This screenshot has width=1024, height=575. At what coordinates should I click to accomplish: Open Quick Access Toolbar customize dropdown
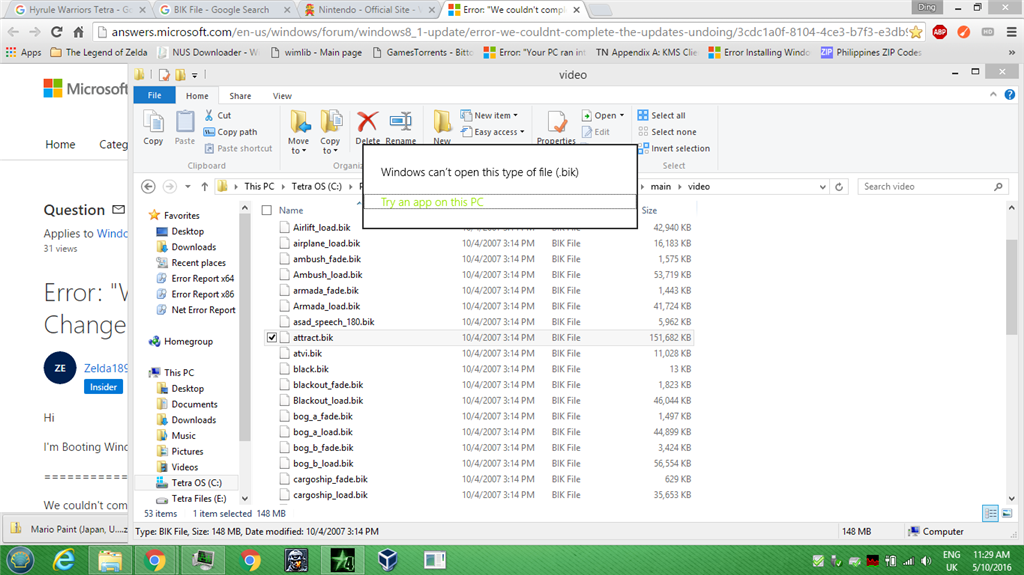pos(195,75)
